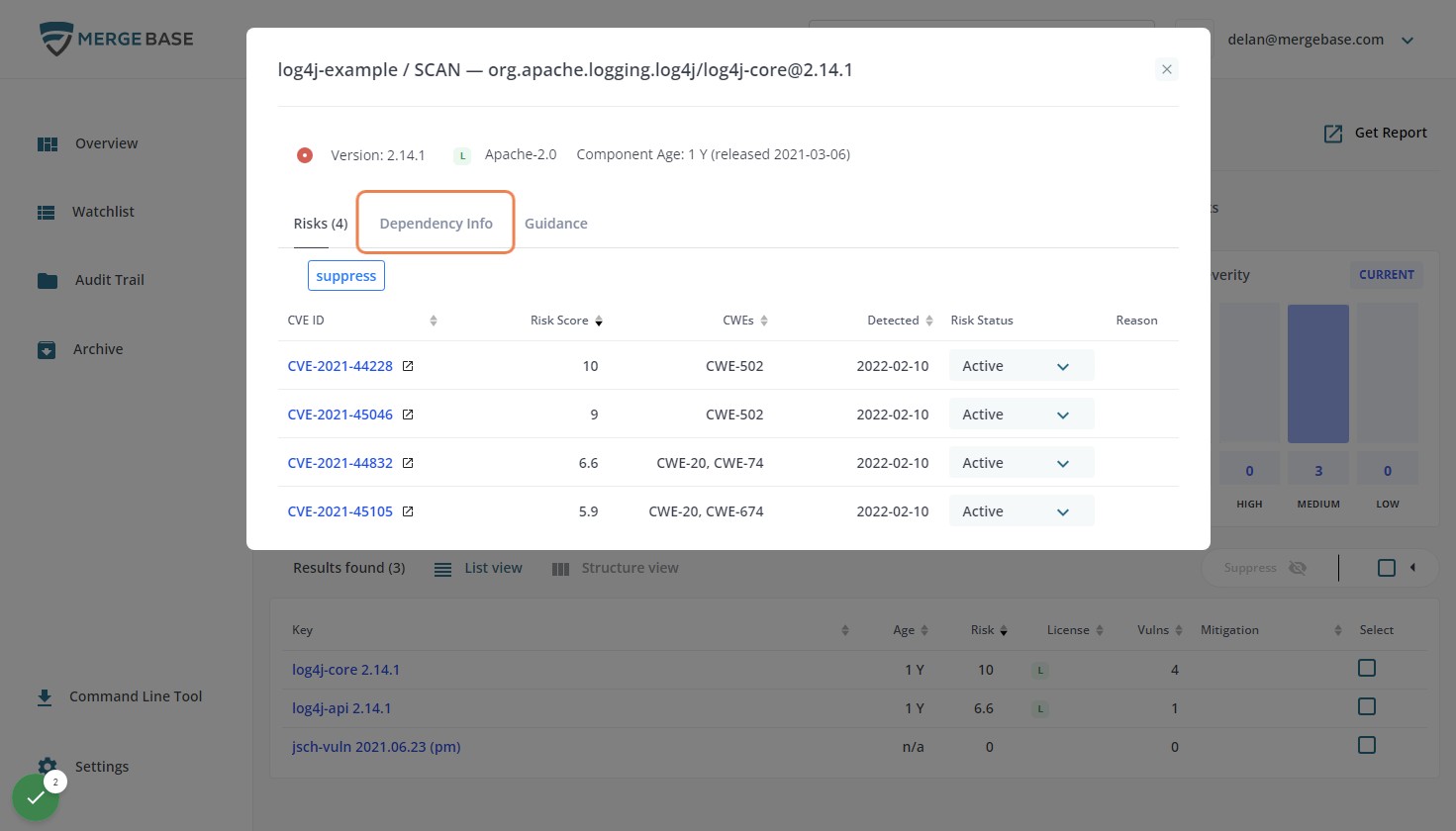
Task: Close the log4j-core dialog
Action: (1167, 69)
